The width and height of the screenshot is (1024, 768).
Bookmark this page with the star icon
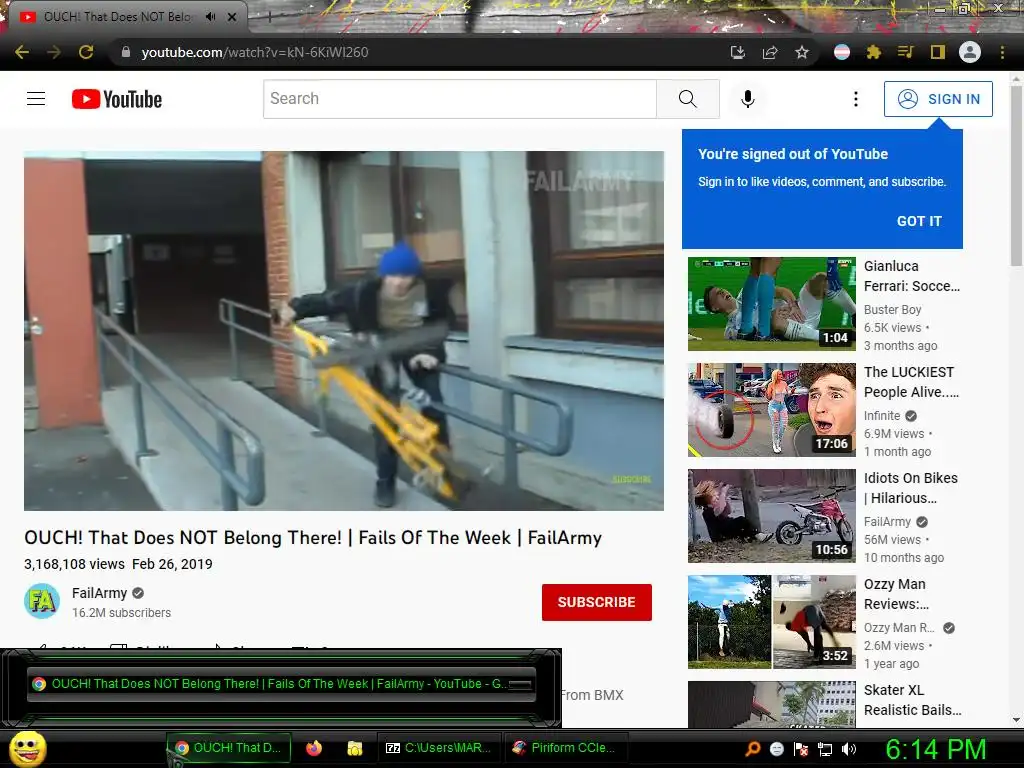point(802,52)
